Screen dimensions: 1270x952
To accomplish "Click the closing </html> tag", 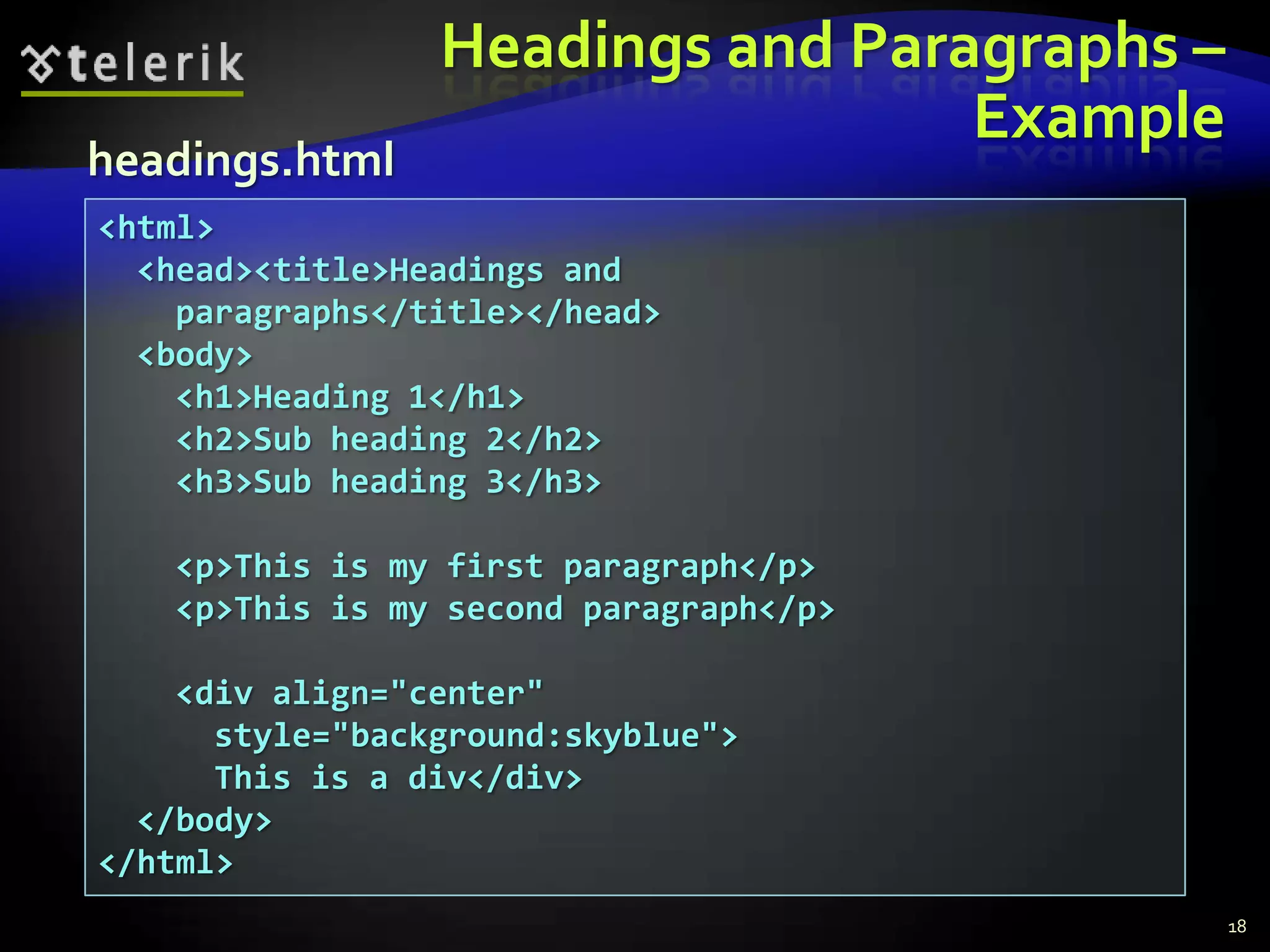I will (166, 863).
